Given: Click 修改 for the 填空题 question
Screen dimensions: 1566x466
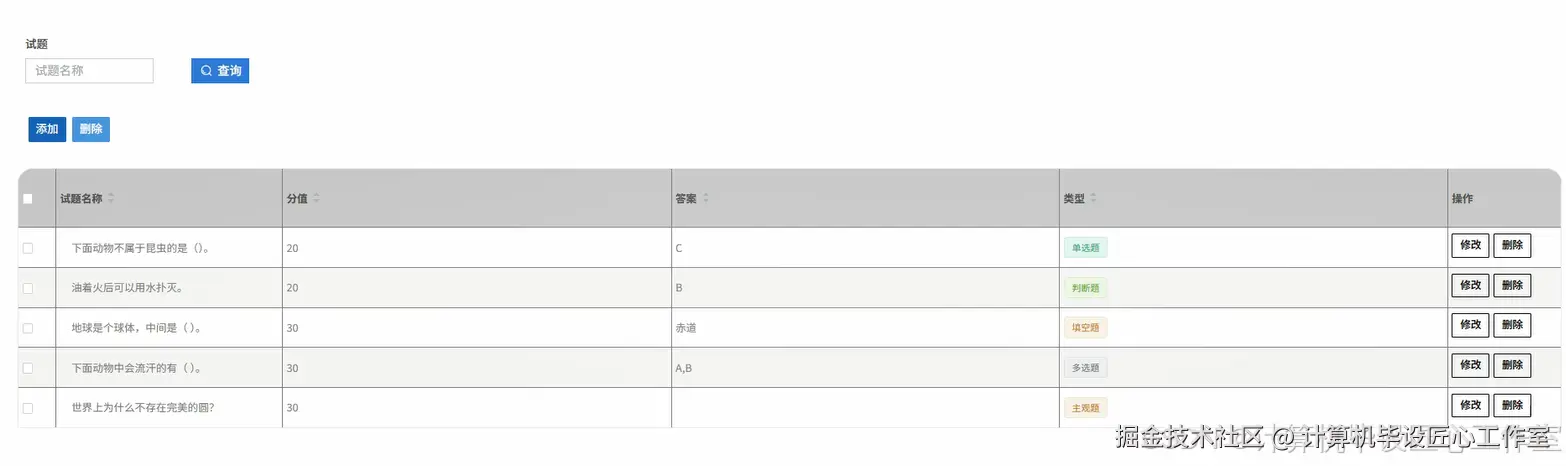Looking at the screenshot, I should point(1470,325).
